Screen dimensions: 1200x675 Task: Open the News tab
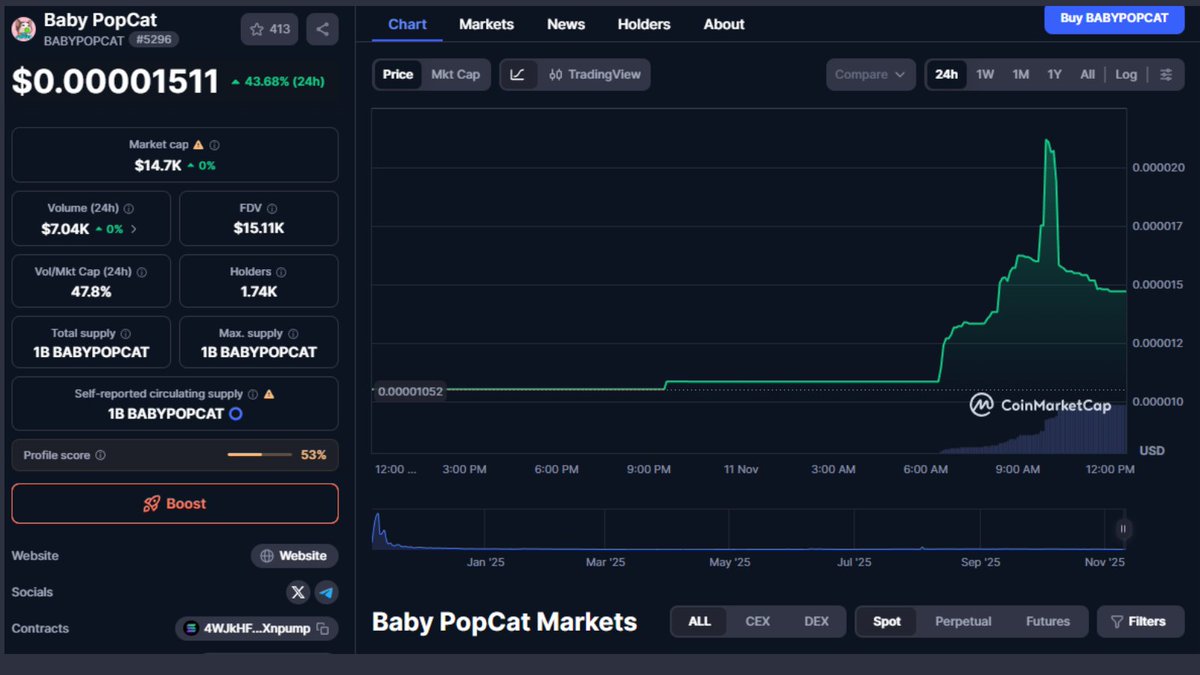(566, 24)
